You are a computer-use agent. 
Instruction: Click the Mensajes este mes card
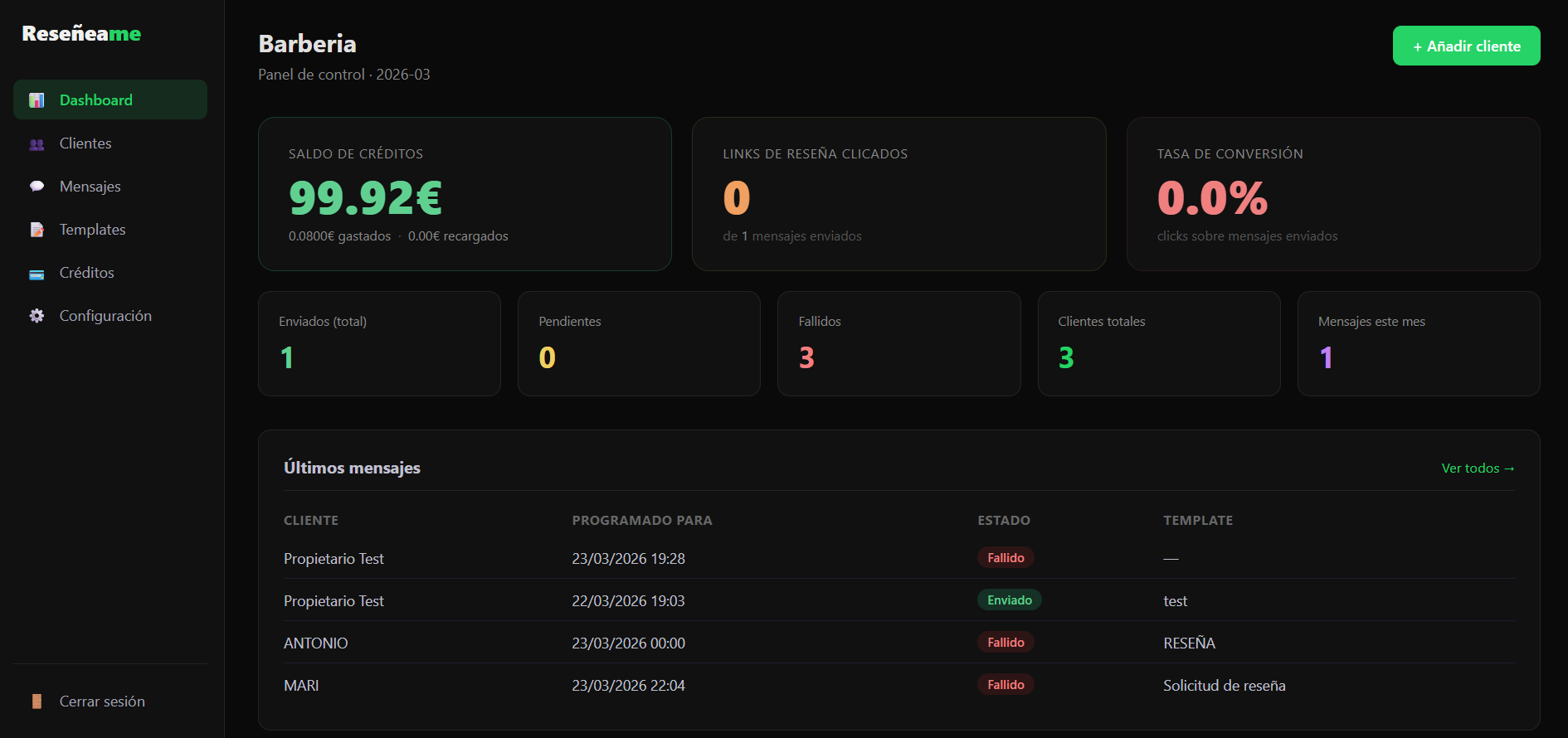1419,343
